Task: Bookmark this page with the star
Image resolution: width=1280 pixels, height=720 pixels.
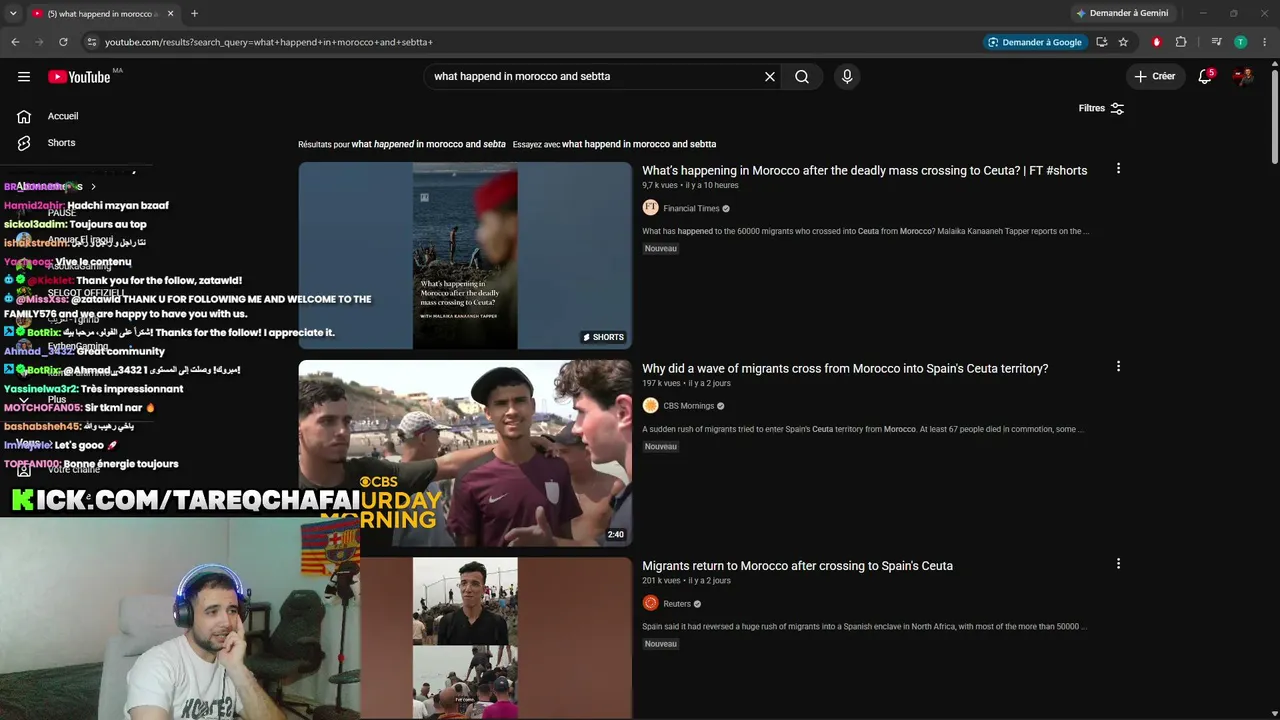Action: 1123,42
